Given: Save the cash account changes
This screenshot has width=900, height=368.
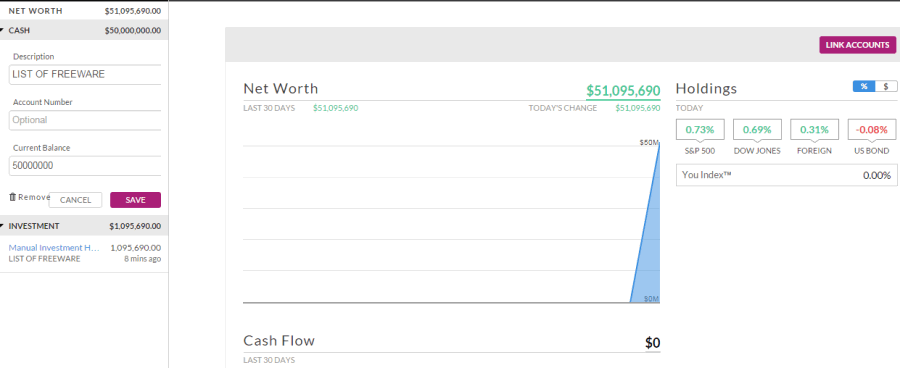Looking at the screenshot, I should 135,200.
